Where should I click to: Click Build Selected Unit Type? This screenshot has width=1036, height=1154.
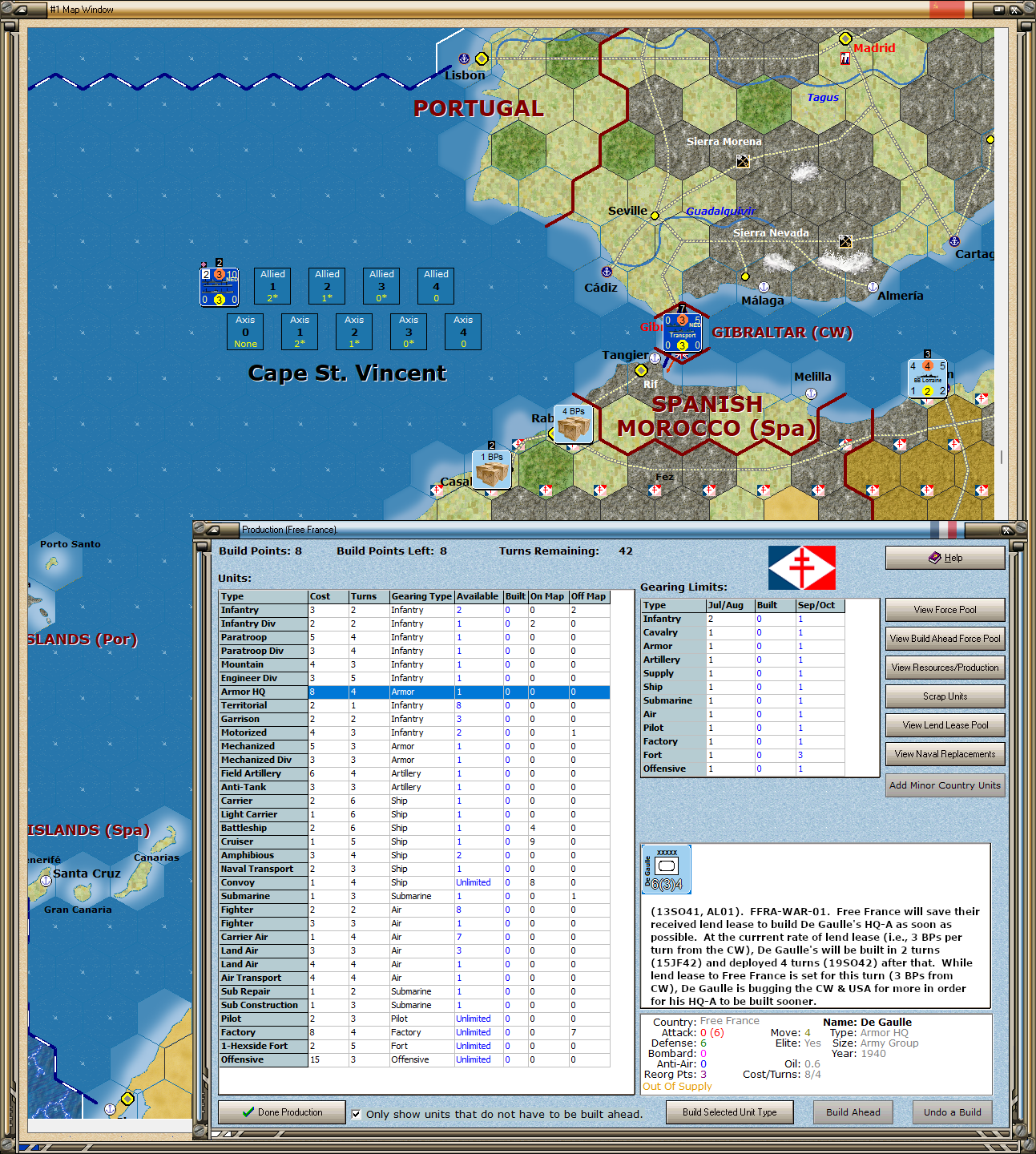(x=730, y=1112)
